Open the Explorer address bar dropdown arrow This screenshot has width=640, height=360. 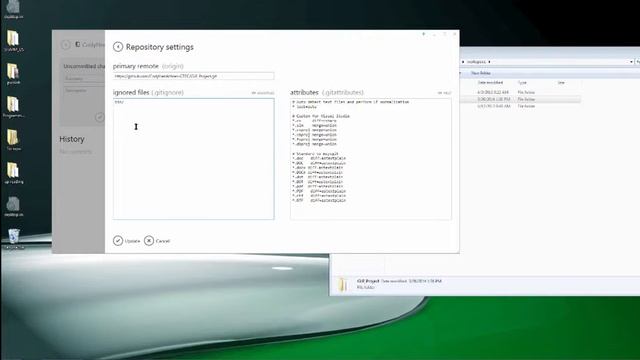click(631, 62)
